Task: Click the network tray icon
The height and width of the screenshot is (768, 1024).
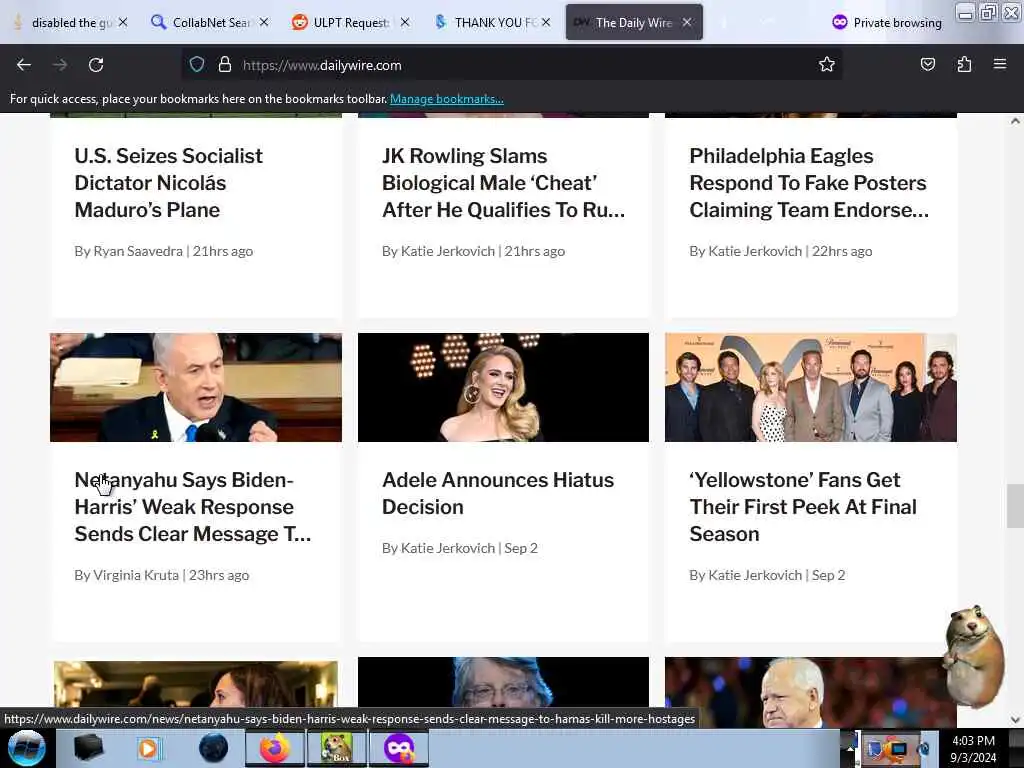Action: (898, 750)
